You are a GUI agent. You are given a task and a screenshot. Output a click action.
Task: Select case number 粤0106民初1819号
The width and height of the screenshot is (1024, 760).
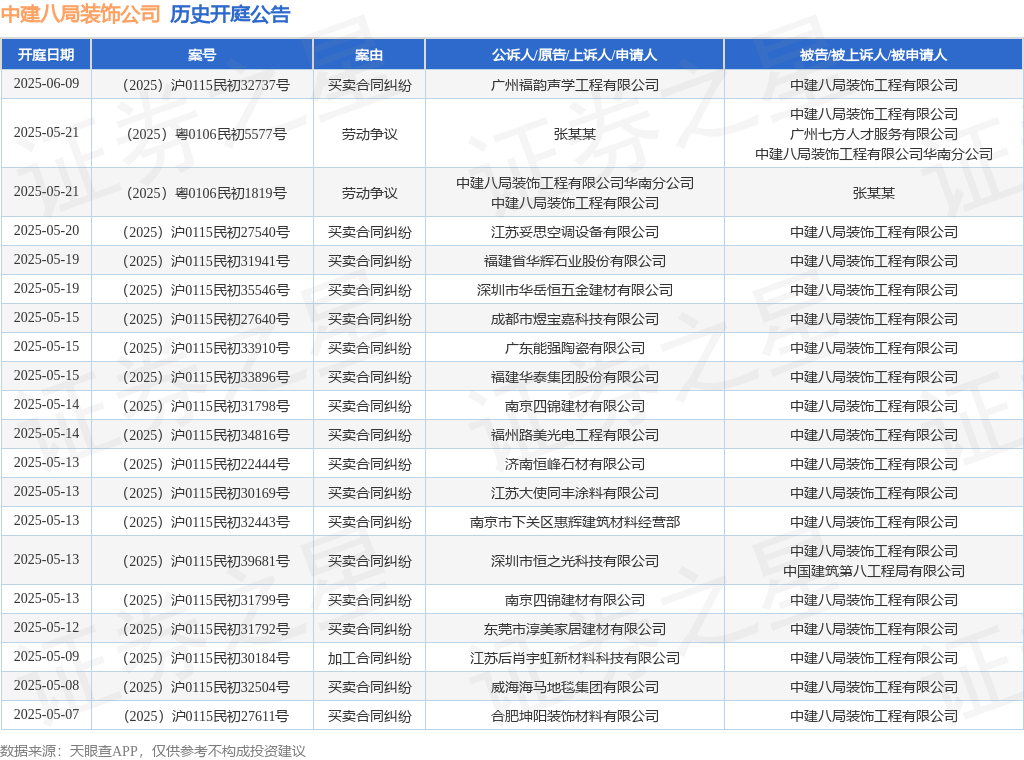pos(206,193)
